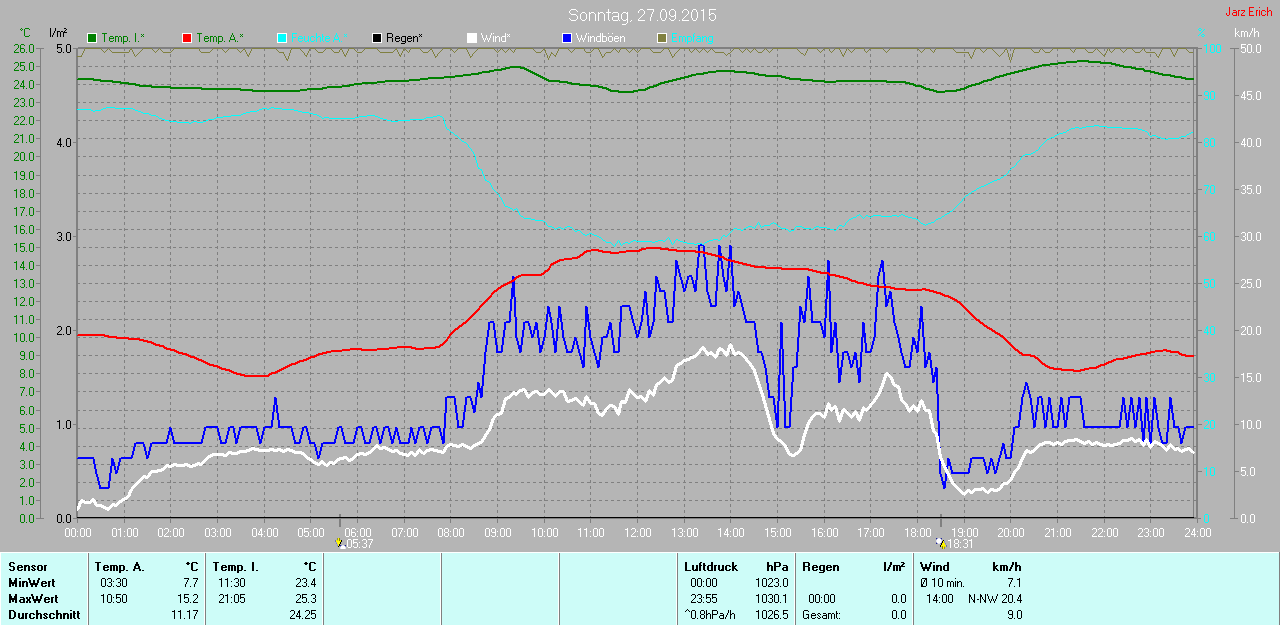Click the Temp. I. maximum value '25.3'
Image resolution: width=1280 pixels, height=625 pixels.
point(305,599)
